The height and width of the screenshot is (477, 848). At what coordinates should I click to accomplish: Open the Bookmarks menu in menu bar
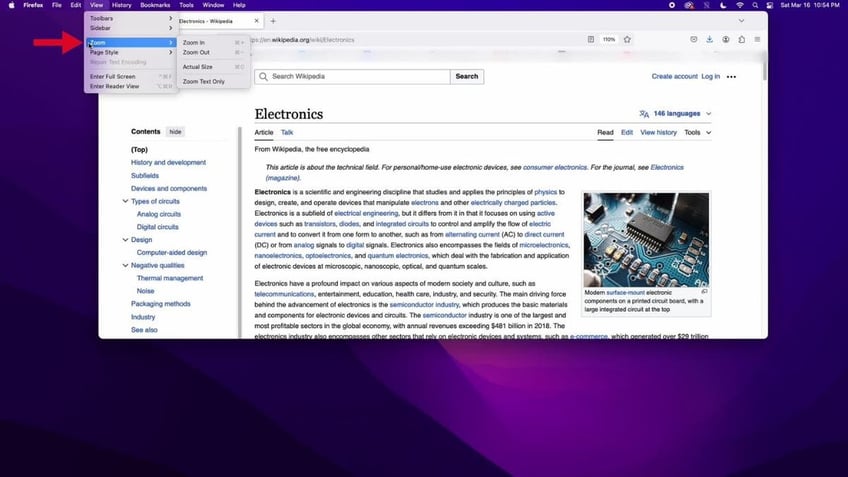coord(155,5)
